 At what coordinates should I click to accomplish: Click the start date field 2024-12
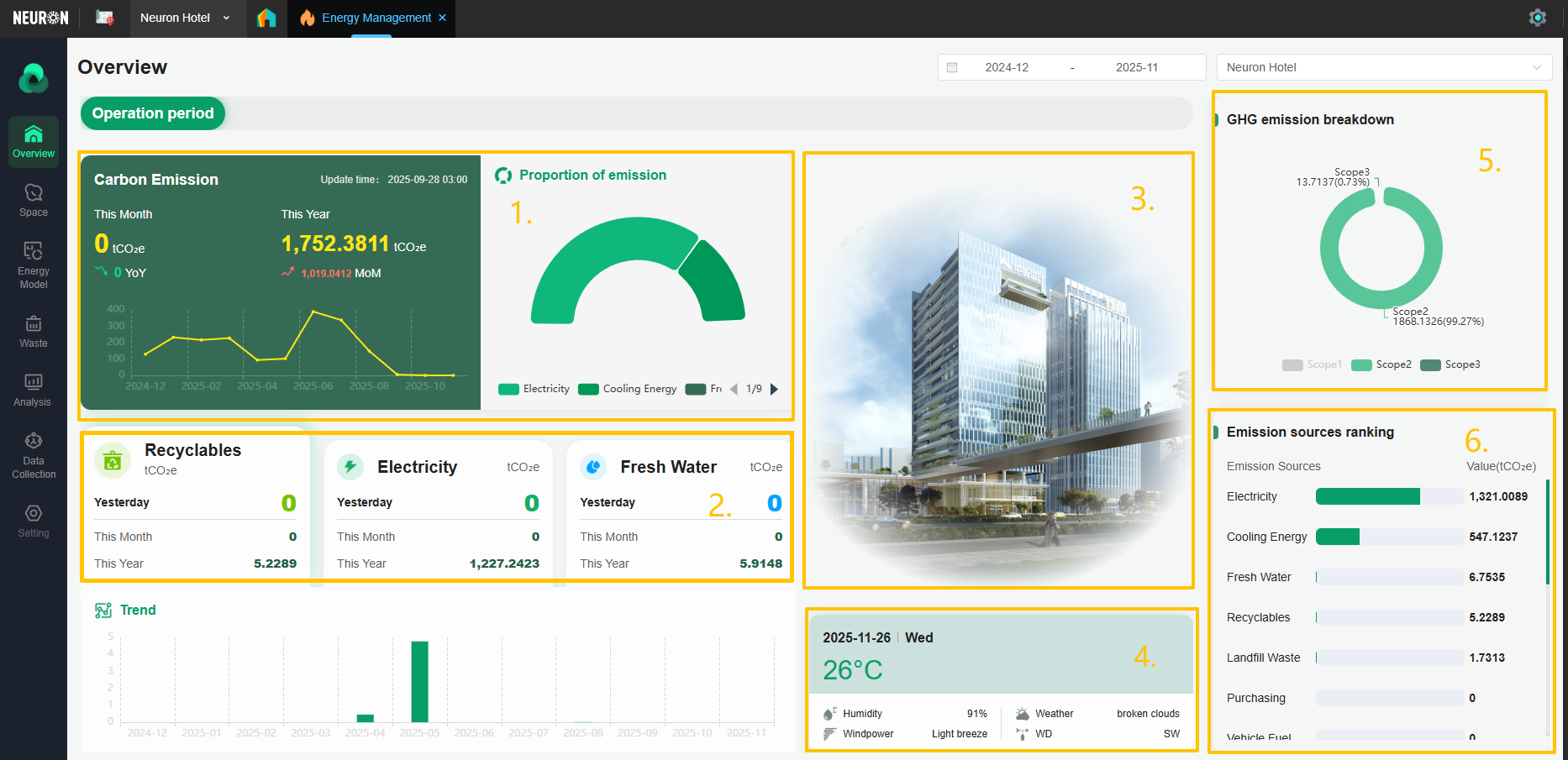click(1007, 67)
